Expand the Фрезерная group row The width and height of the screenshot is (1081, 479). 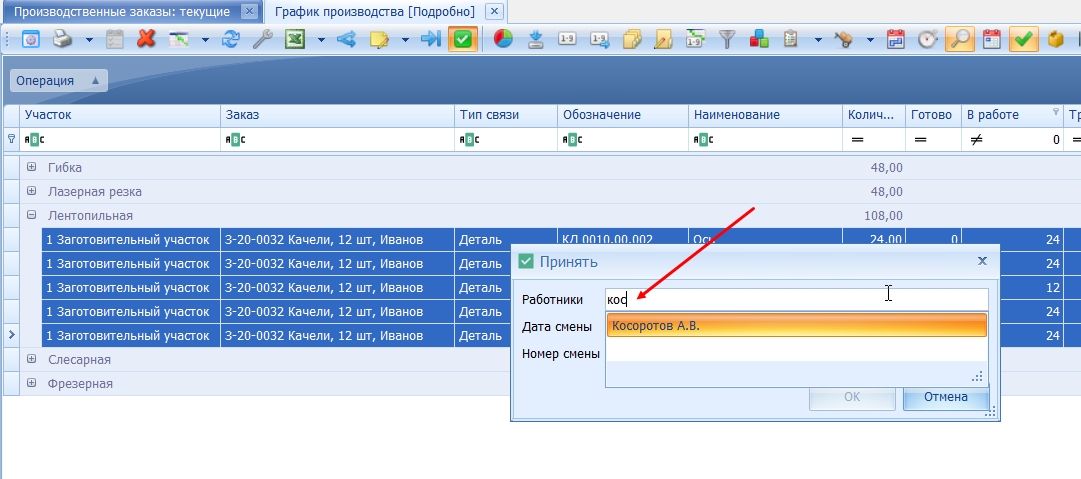(x=31, y=383)
